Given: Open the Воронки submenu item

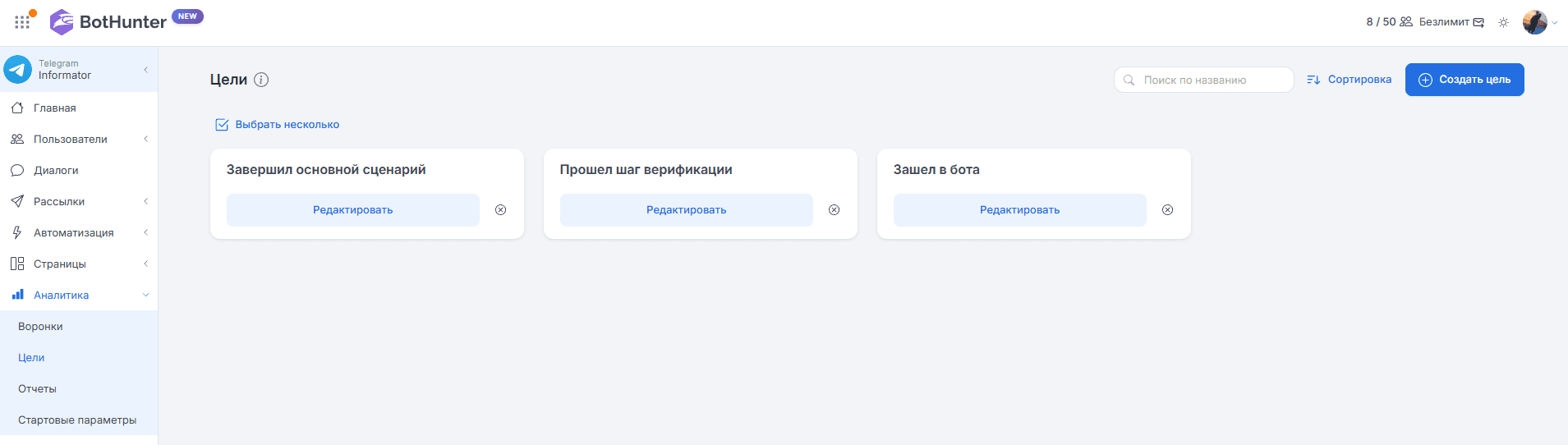Looking at the screenshot, I should [79, 326].
